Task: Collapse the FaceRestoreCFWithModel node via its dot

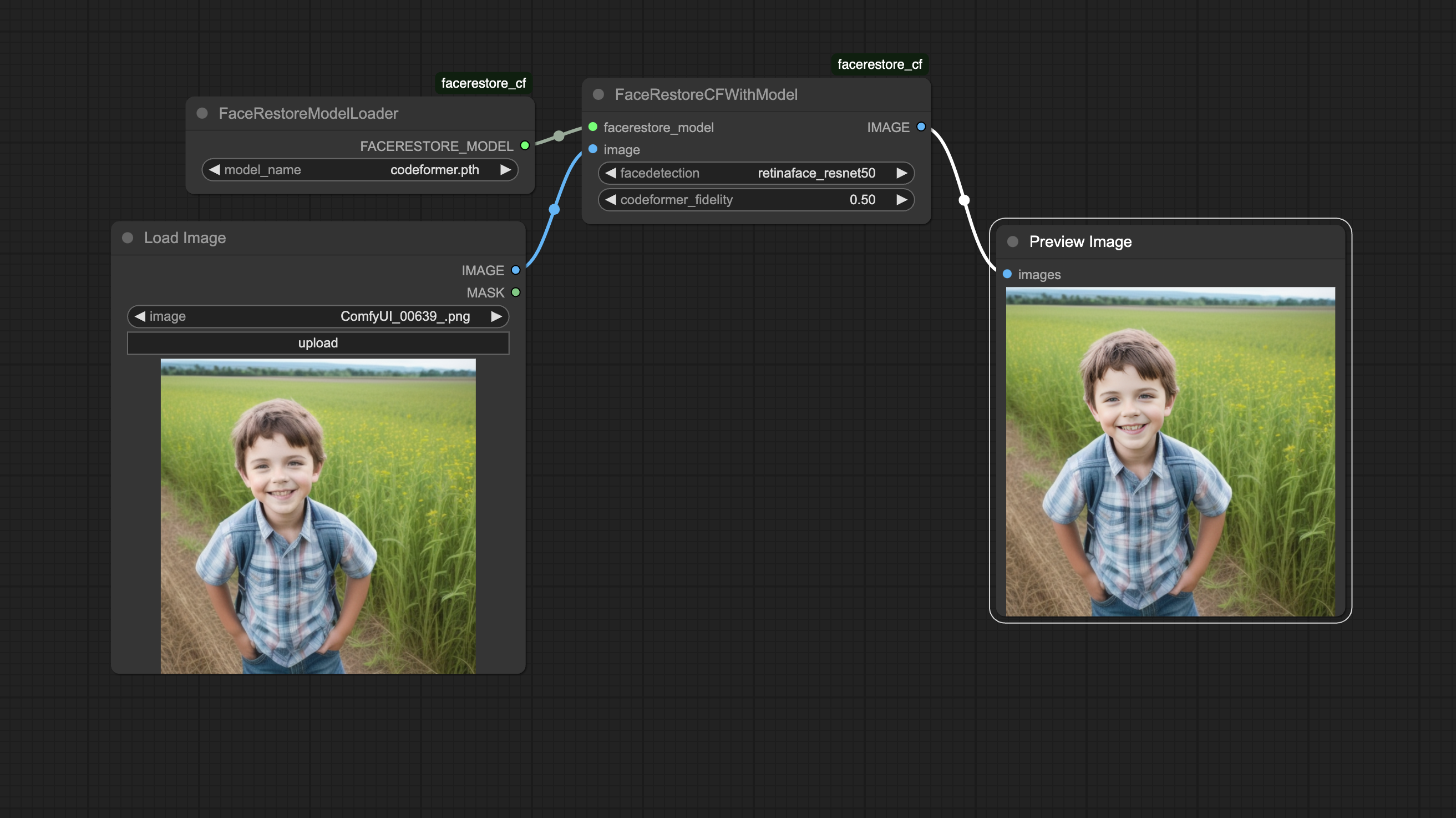Action: pyautogui.click(x=598, y=94)
